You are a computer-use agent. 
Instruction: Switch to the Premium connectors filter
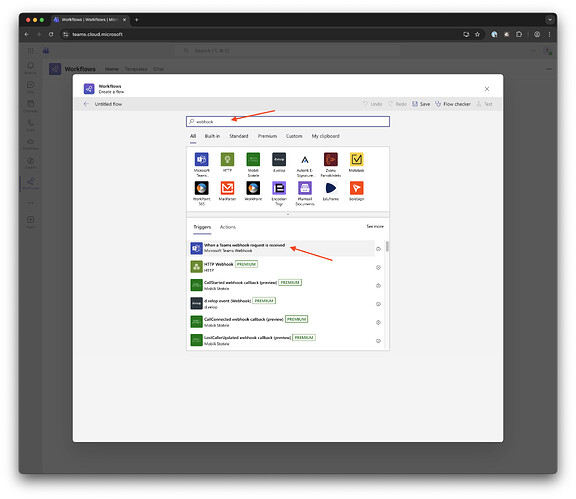(267, 136)
